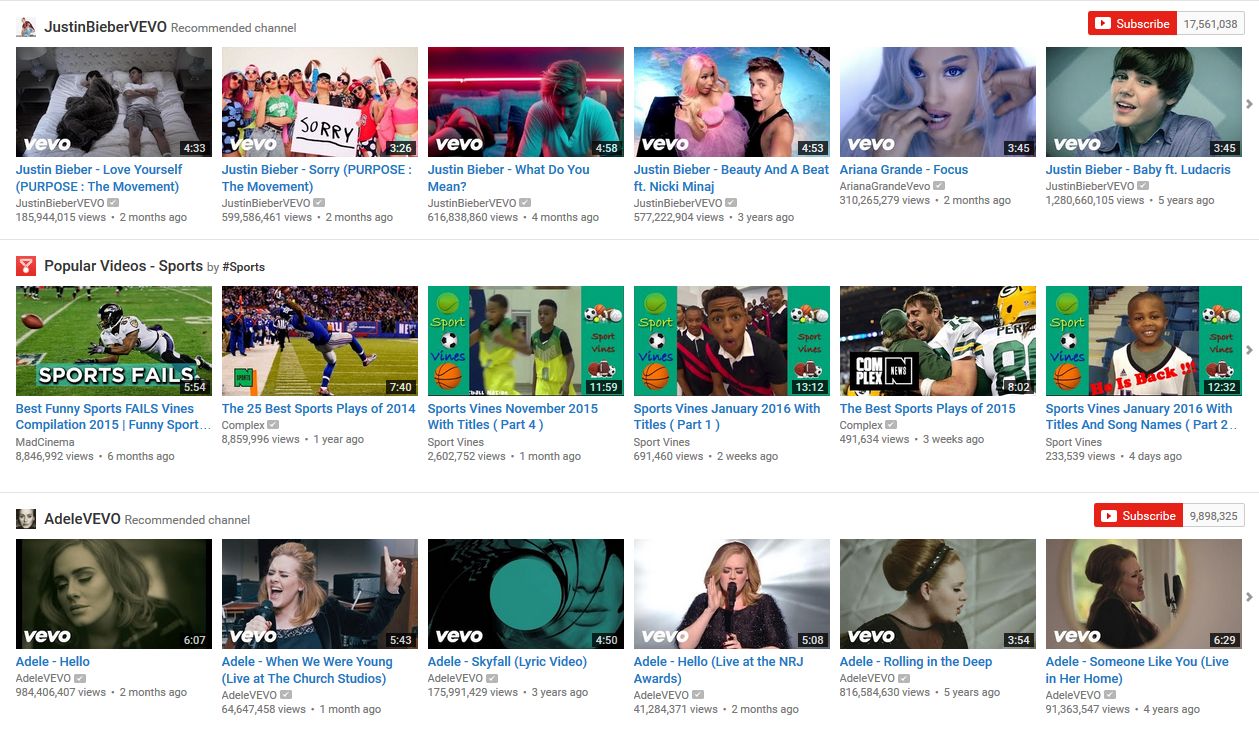The image size is (1259, 729).
Task: Play the Justin Bieber Sorry video thumbnail
Action: (x=320, y=102)
